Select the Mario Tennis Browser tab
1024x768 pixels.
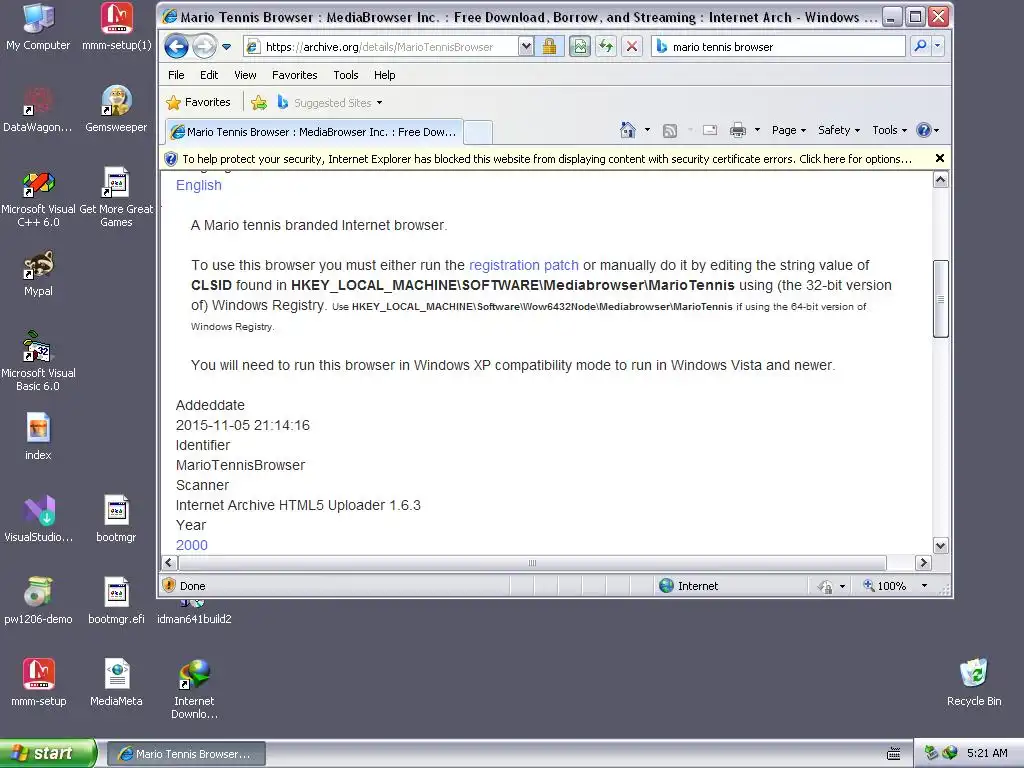314,132
